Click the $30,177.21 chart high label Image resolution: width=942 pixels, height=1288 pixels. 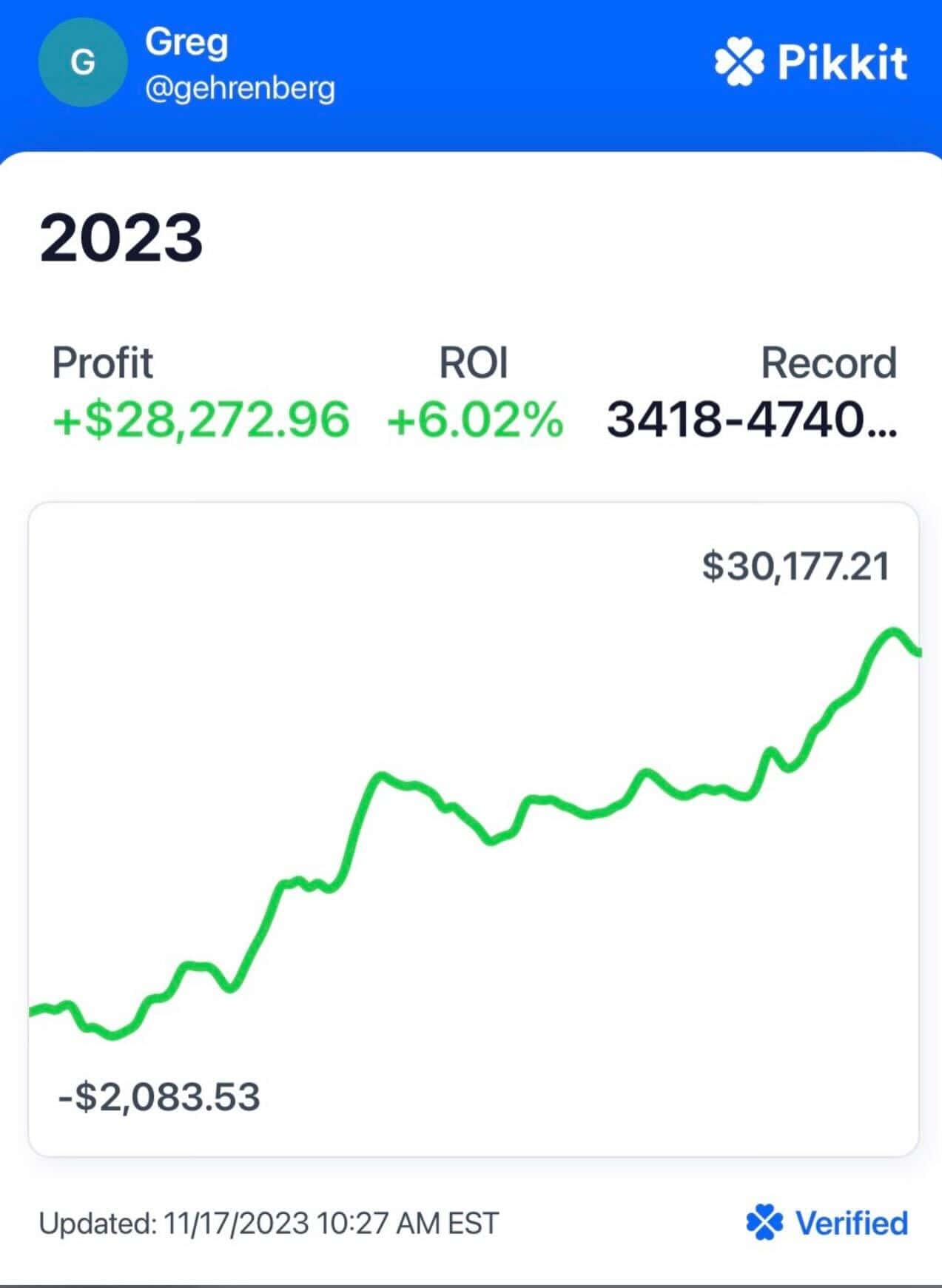795,566
